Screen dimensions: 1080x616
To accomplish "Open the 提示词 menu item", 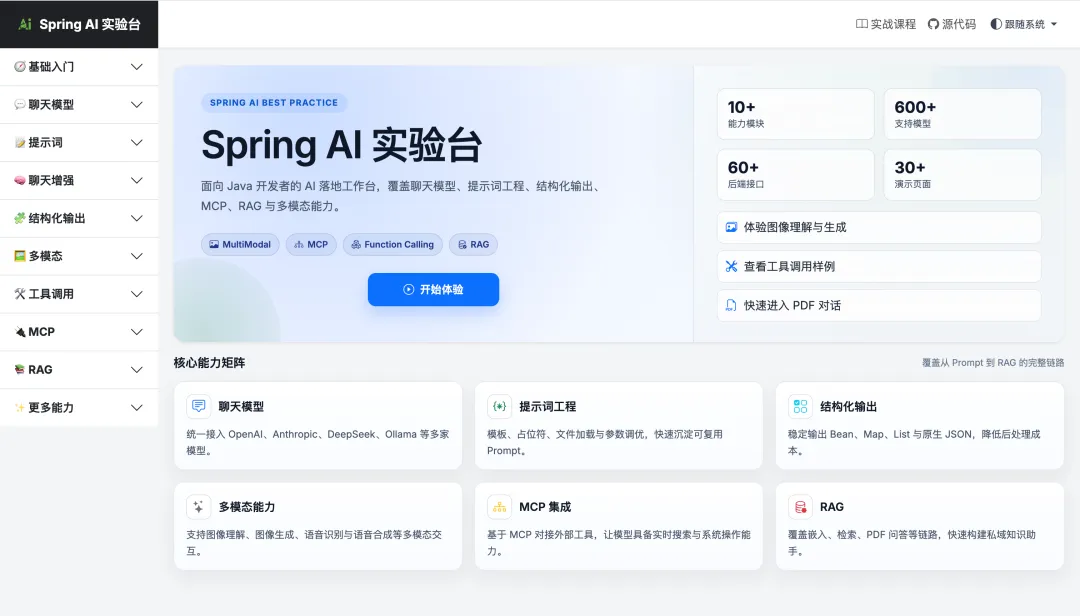I will coord(79,143).
